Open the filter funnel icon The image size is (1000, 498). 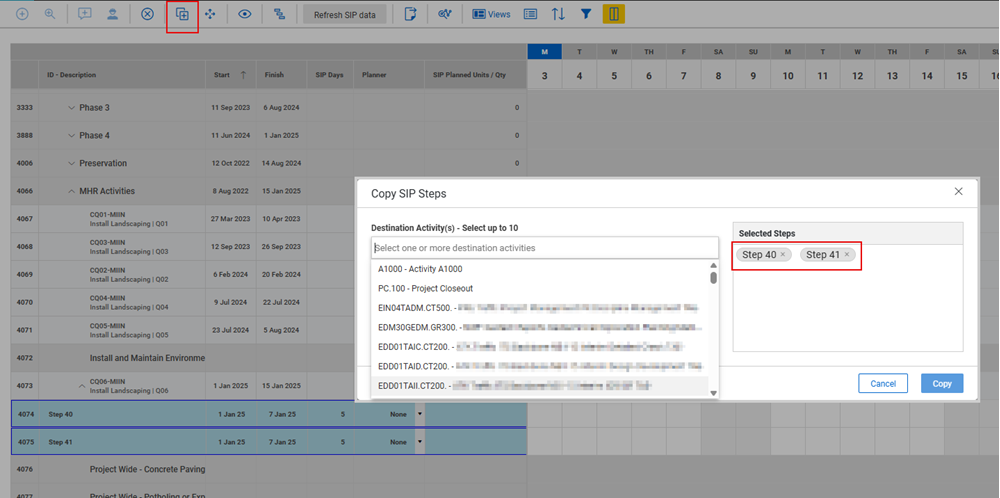586,15
